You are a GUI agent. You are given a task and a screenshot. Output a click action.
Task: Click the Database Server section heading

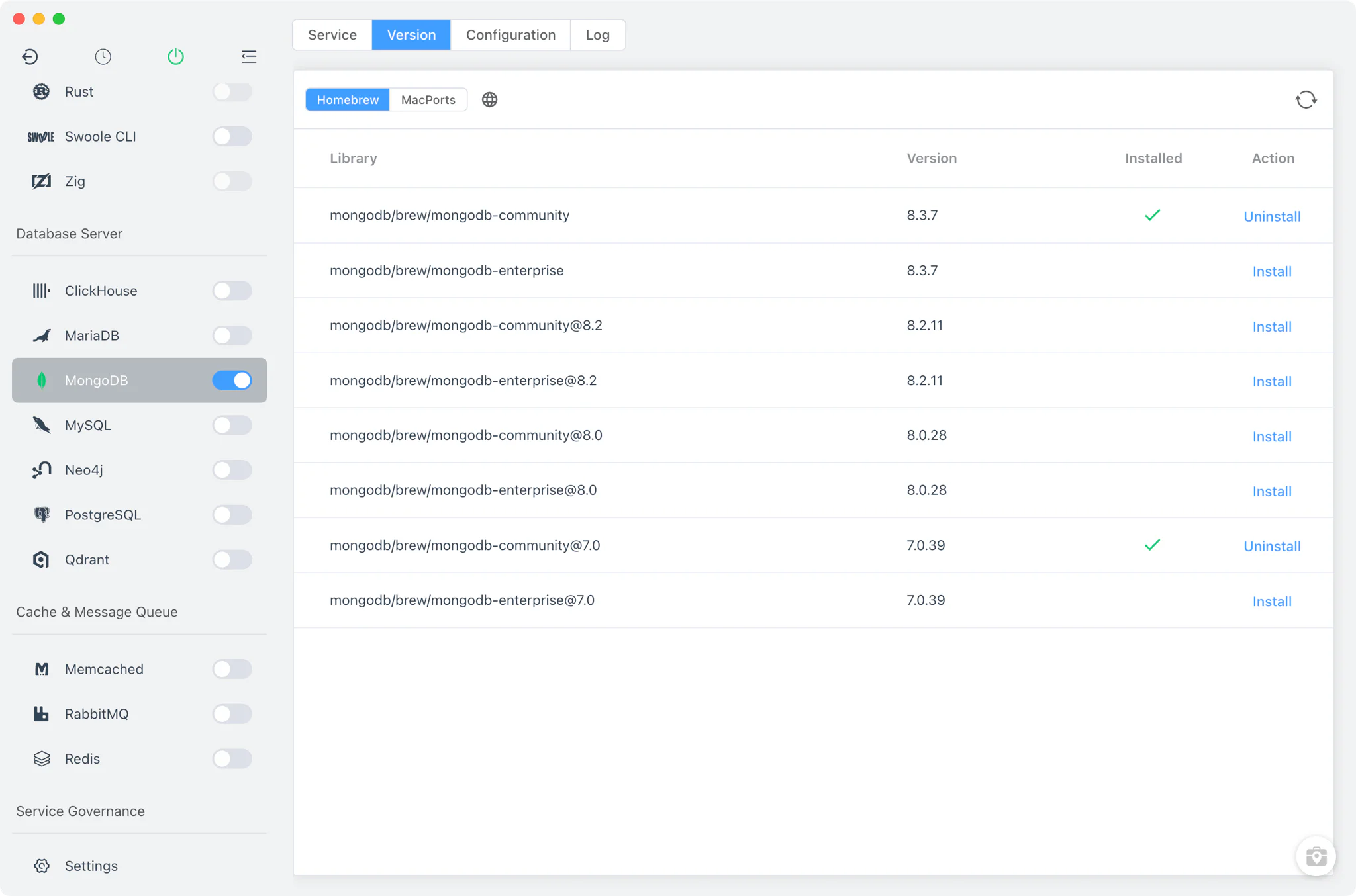tap(69, 234)
